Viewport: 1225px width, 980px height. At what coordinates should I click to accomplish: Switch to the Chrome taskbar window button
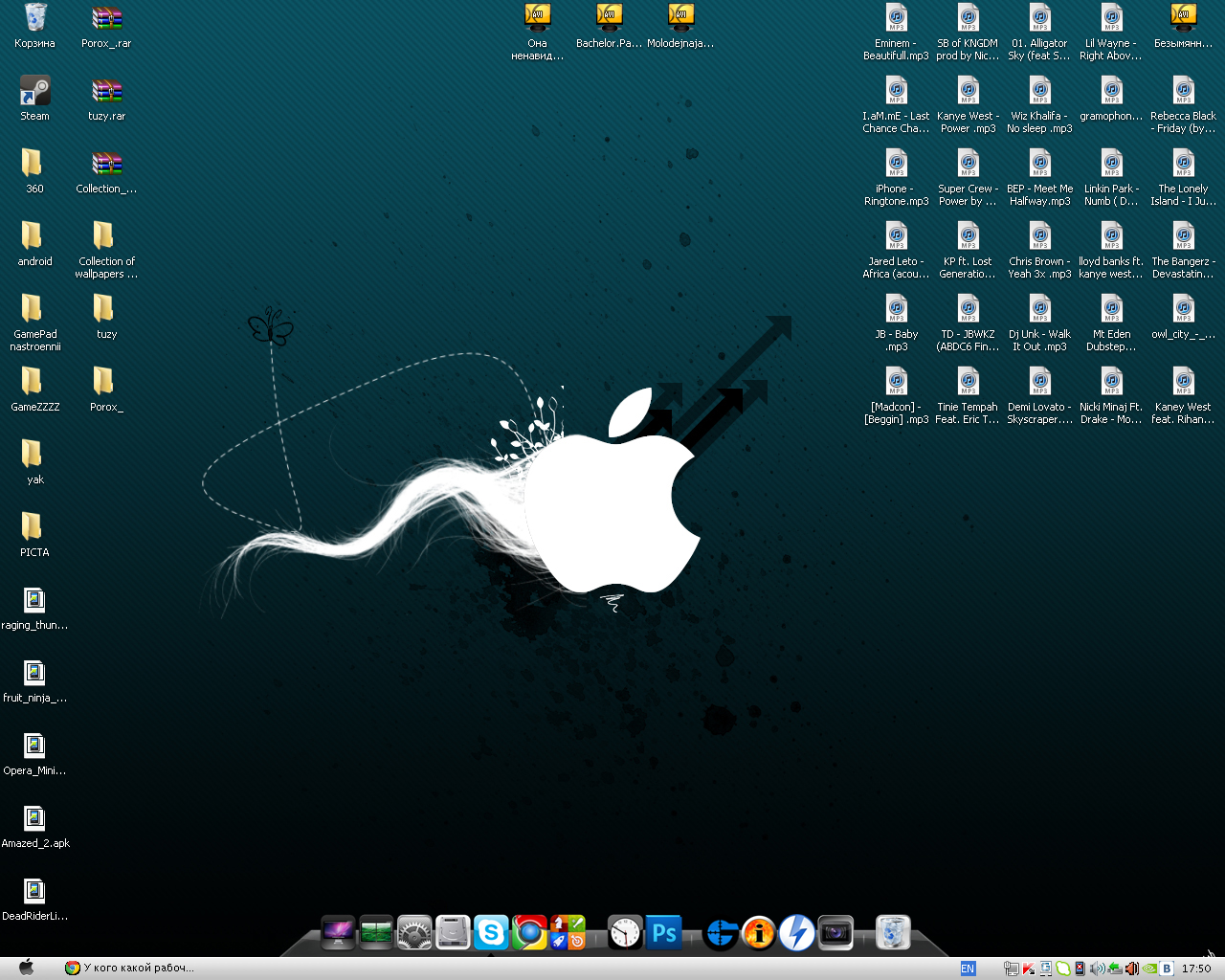pyautogui.click(x=129, y=968)
